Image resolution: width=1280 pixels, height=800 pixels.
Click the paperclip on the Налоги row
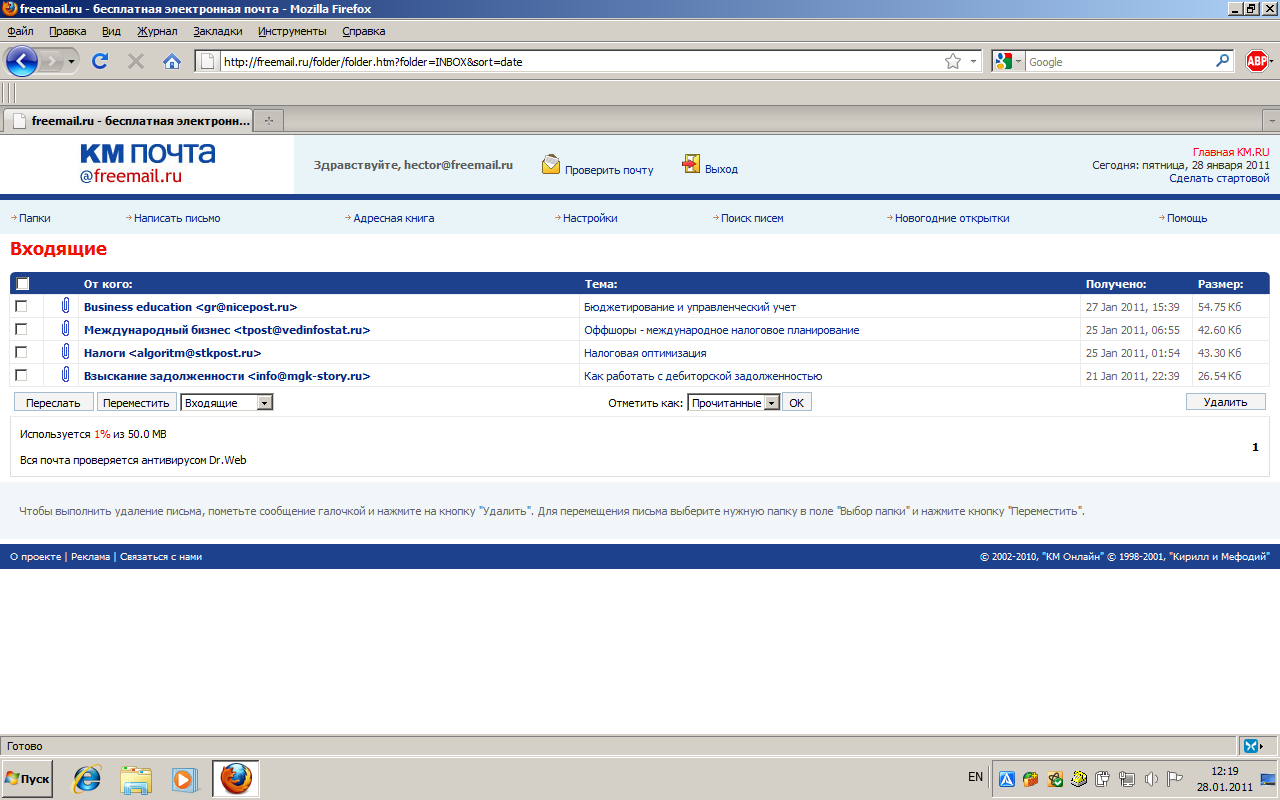(x=65, y=352)
